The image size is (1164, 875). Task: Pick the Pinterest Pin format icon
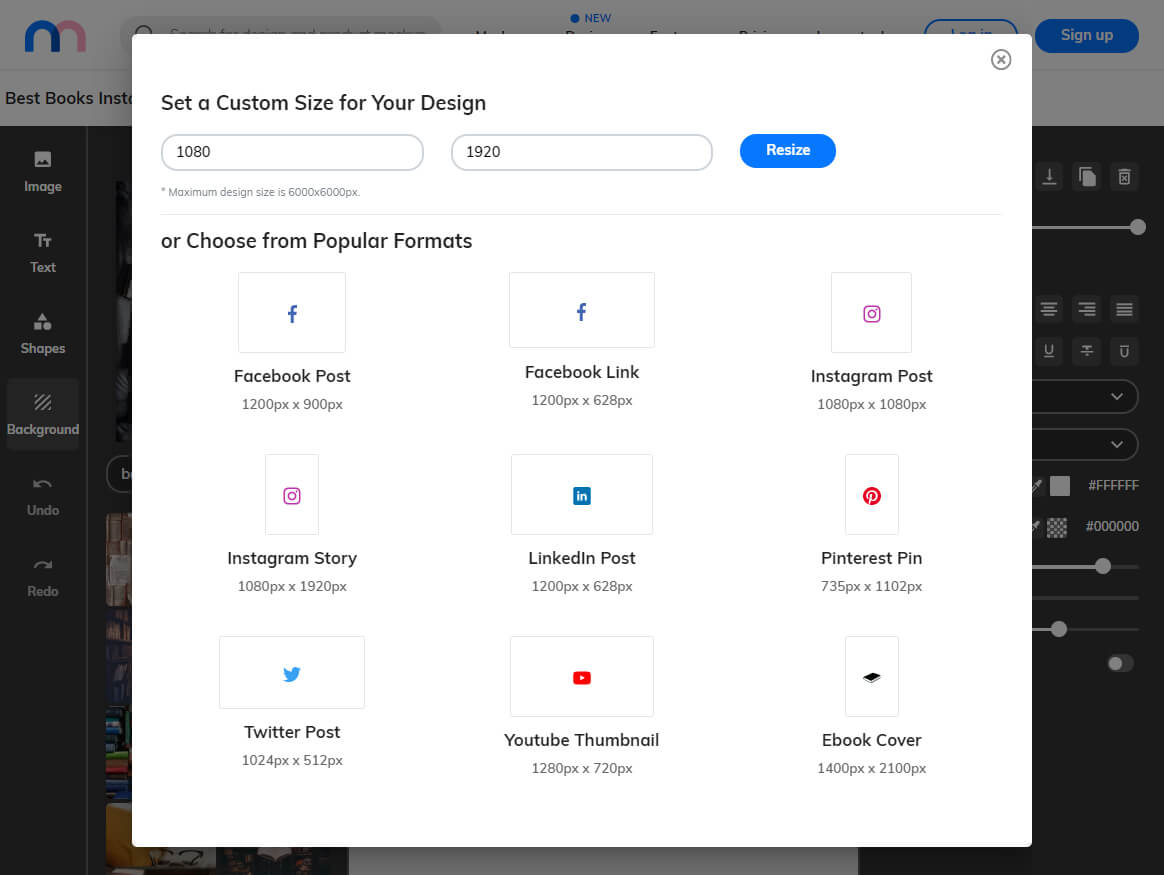(872, 494)
